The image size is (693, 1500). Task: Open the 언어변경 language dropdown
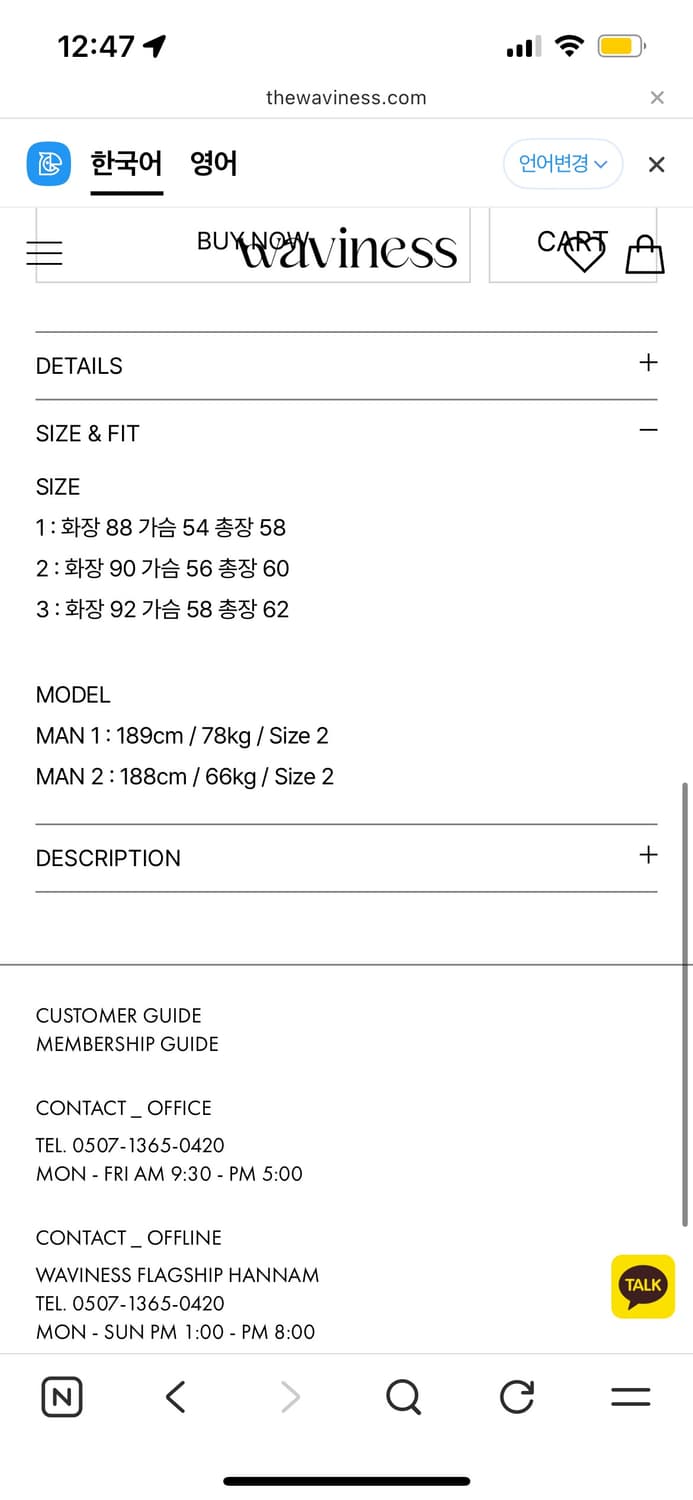click(562, 164)
